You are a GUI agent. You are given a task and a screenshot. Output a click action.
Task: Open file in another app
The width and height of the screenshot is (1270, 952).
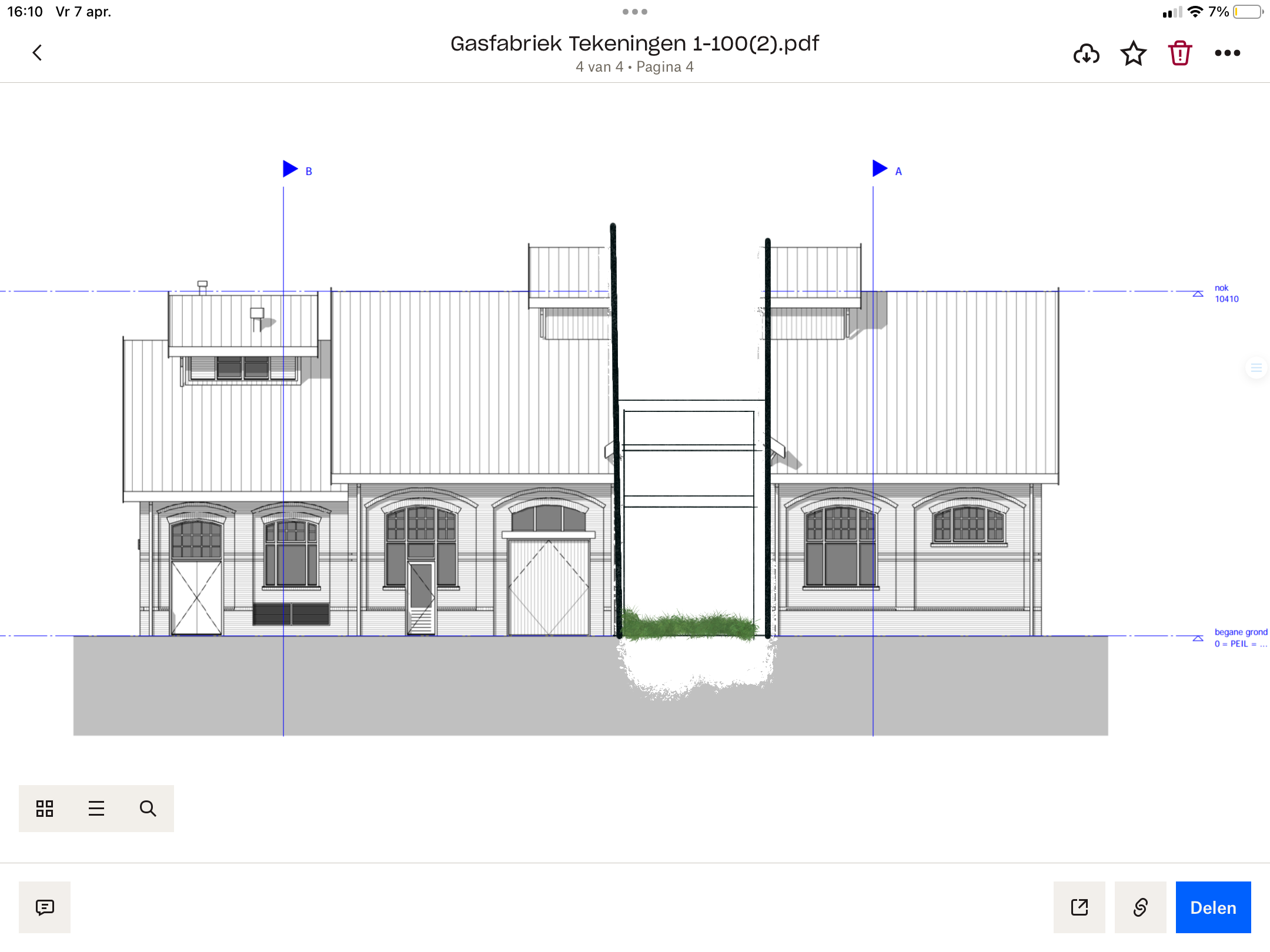(x=1079, y=907)
